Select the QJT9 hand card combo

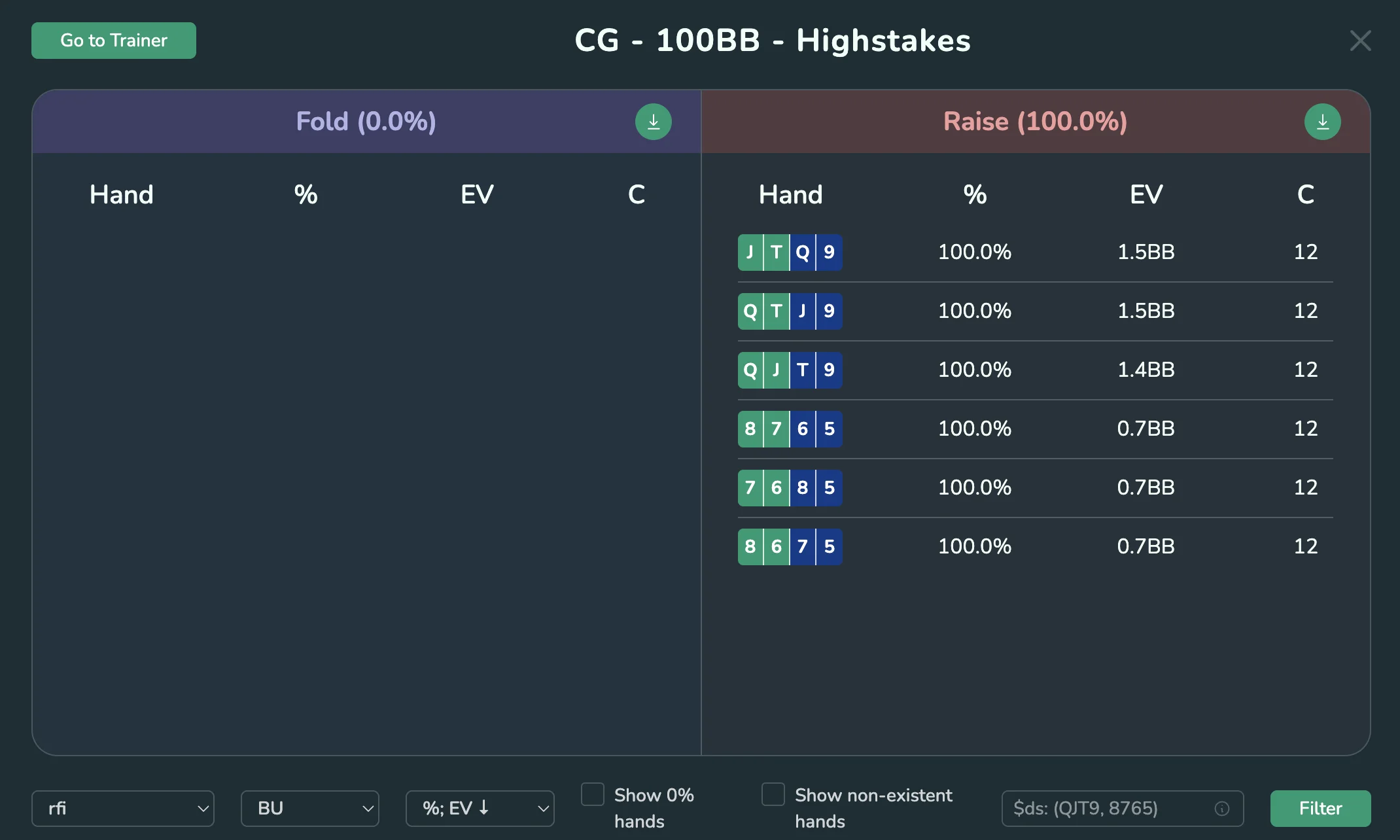(789, 370)
